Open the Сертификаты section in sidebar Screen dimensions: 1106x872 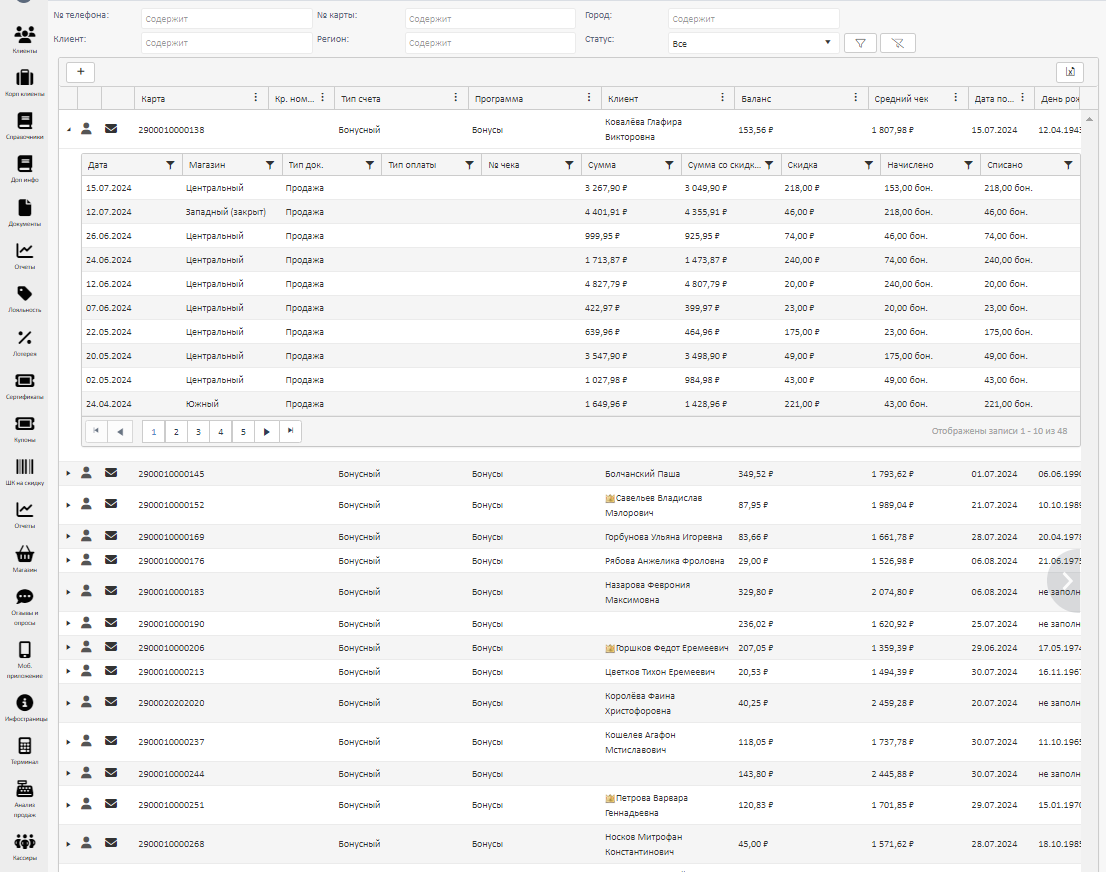pos(25,384)
